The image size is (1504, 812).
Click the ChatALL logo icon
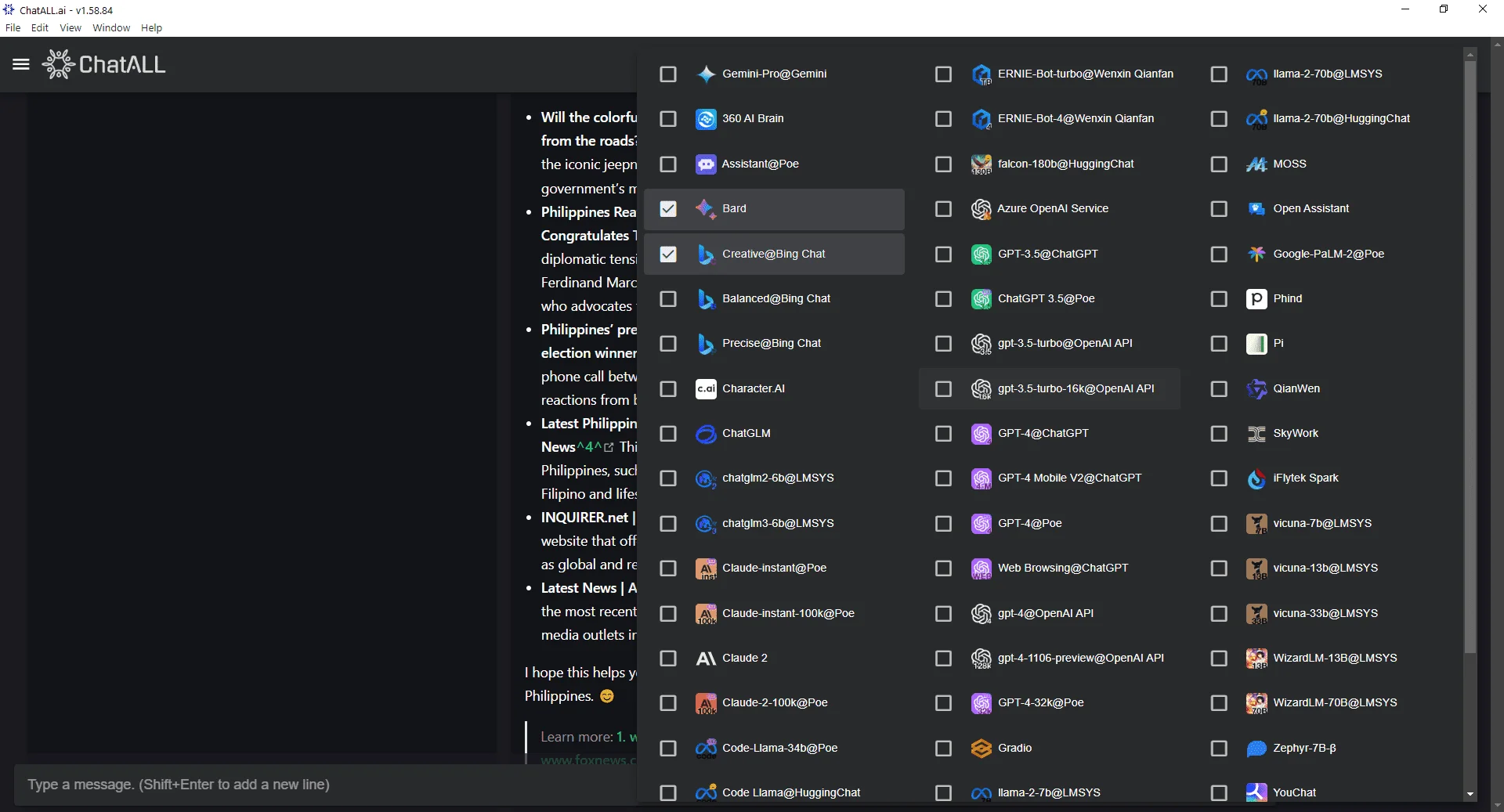click(58, 64)
